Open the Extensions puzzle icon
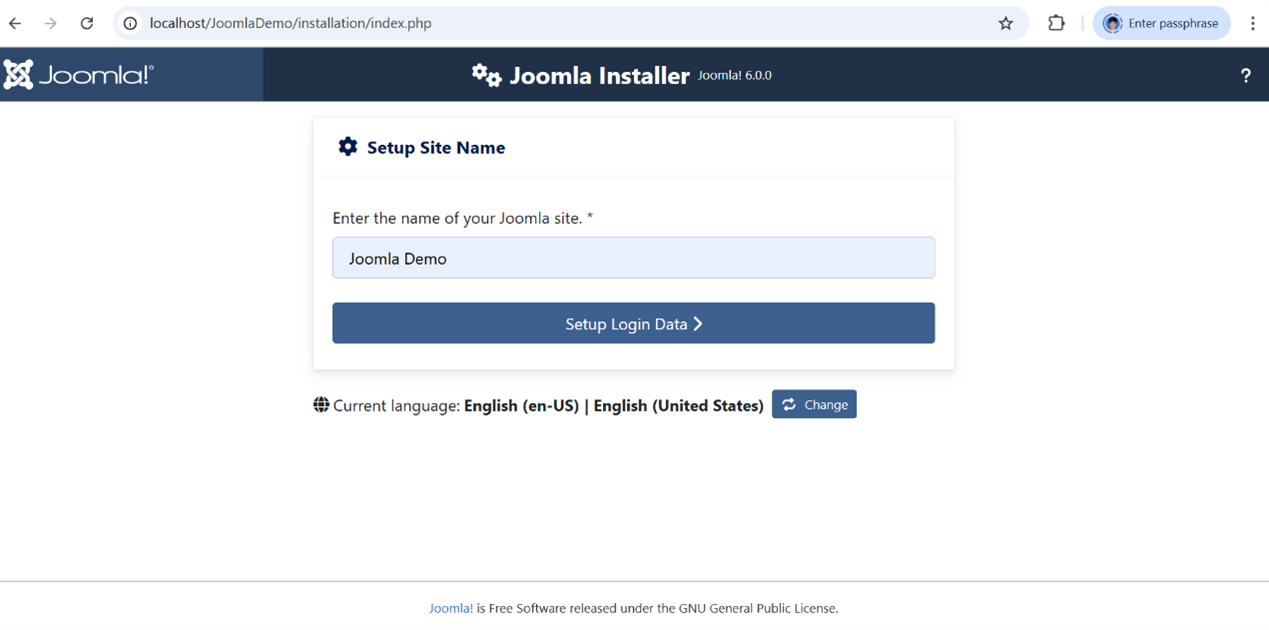The image size is (1269, 630). pyautogui.click(x=1056, y=23)
